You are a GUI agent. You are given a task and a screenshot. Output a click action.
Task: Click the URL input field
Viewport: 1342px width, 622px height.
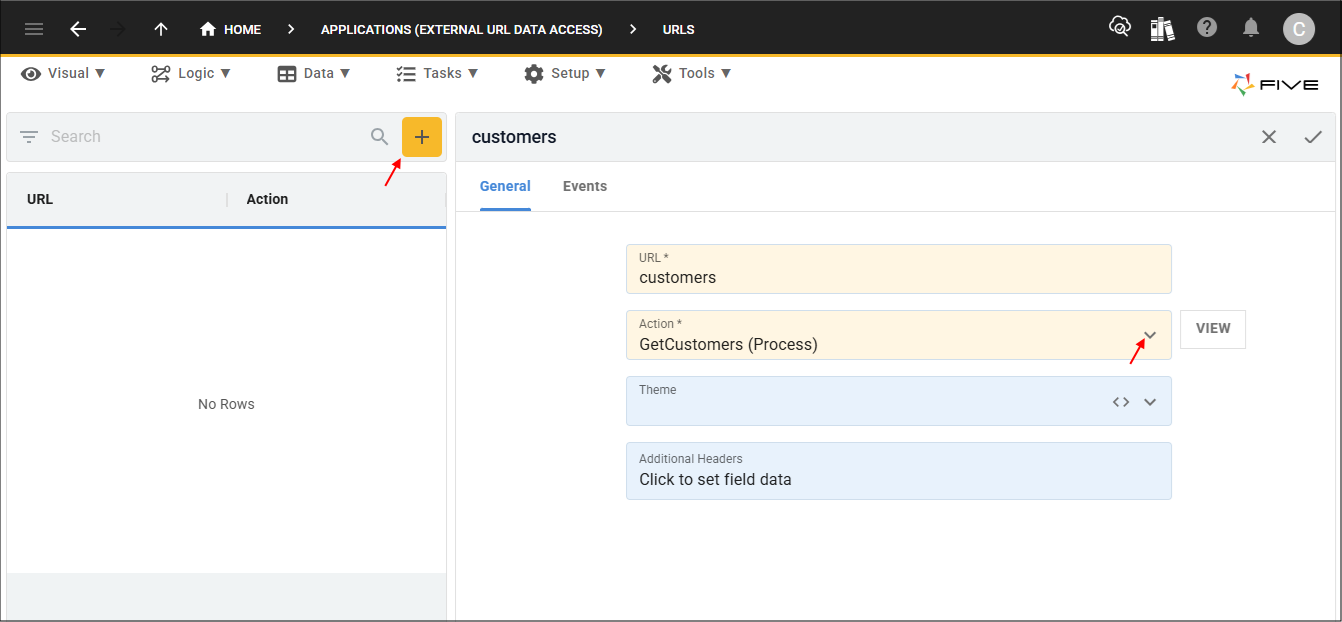899,269
